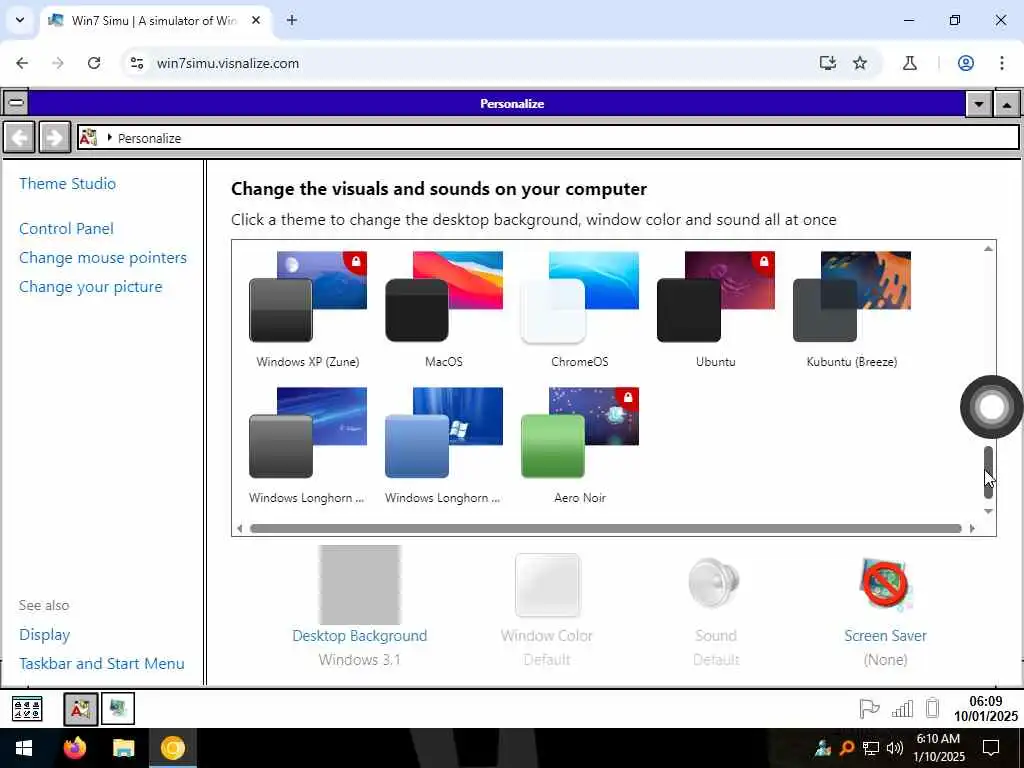Screen dimensions: 1024x768
Task: Click the Sound label
Action: 716,635
